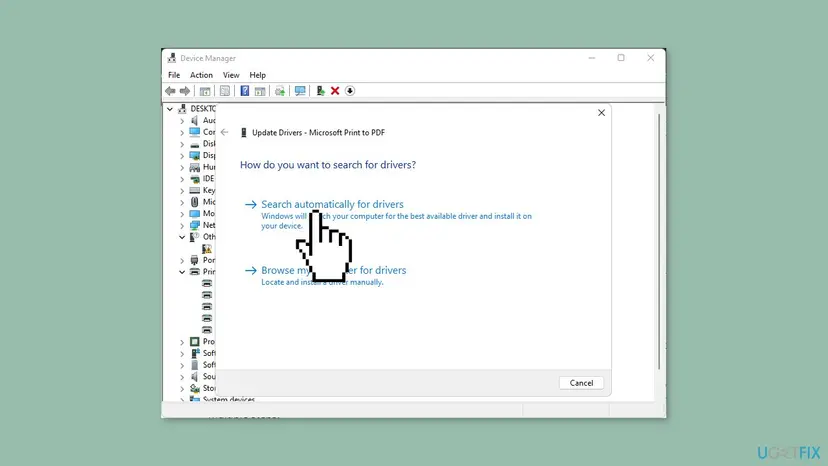Click Cancel in Update Drivers dialog
Image resolution: width=828 pixels, height=466 pixels.
coord(581,383)
